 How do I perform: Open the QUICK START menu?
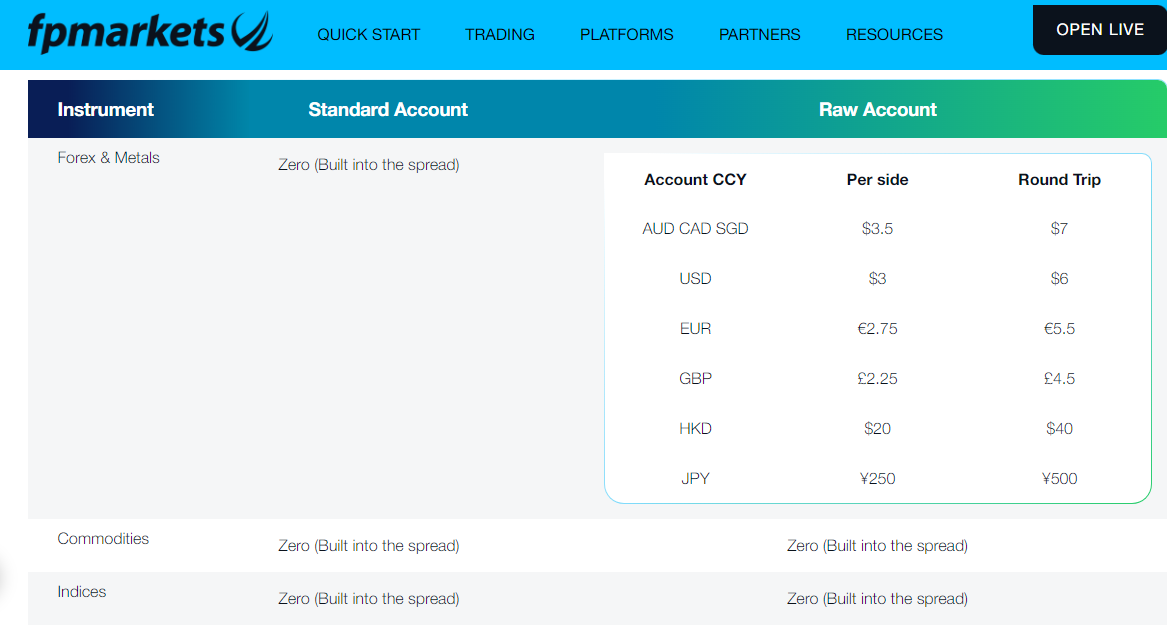pos(368,34)
